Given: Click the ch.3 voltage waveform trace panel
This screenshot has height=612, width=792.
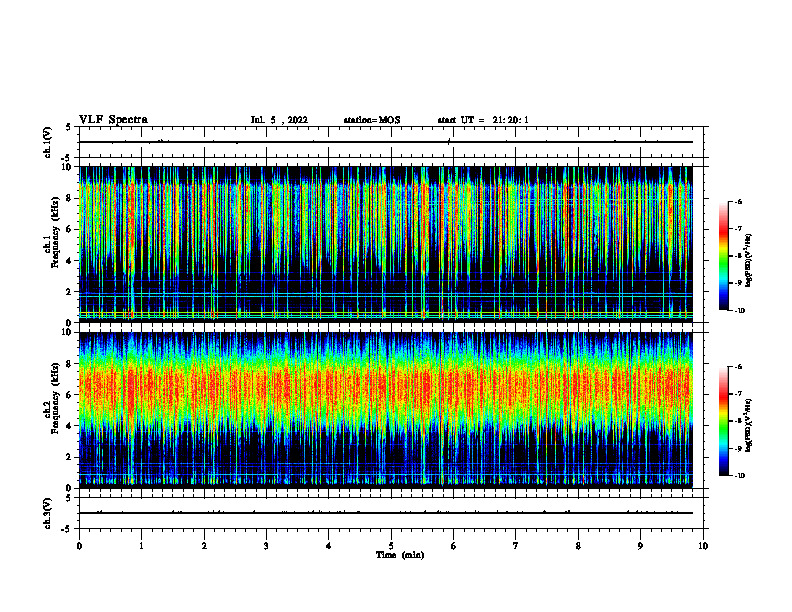Looking at the screenshot, I should pos(391,513).
